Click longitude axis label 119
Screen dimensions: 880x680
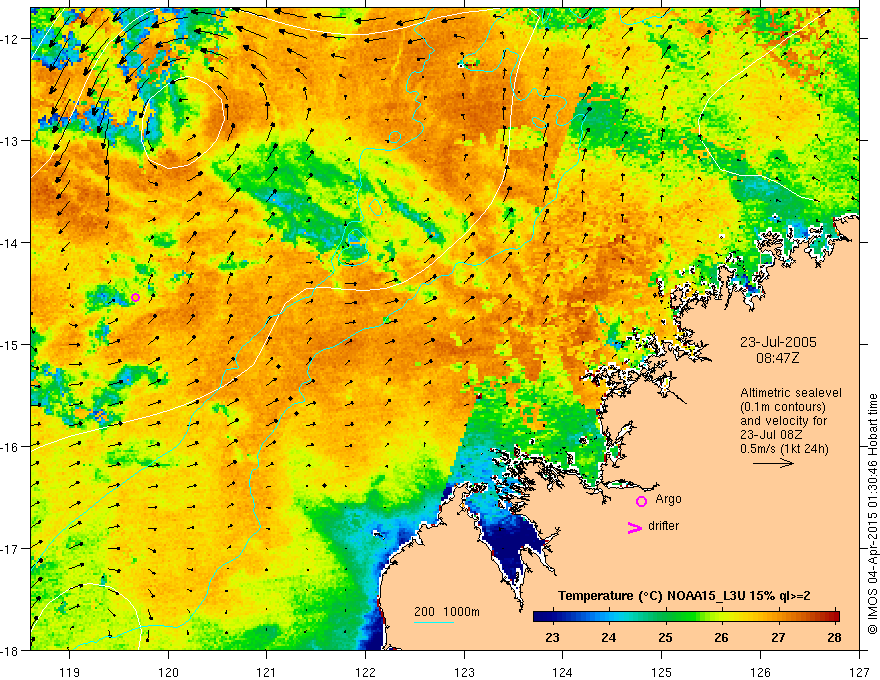coord(69,672)
